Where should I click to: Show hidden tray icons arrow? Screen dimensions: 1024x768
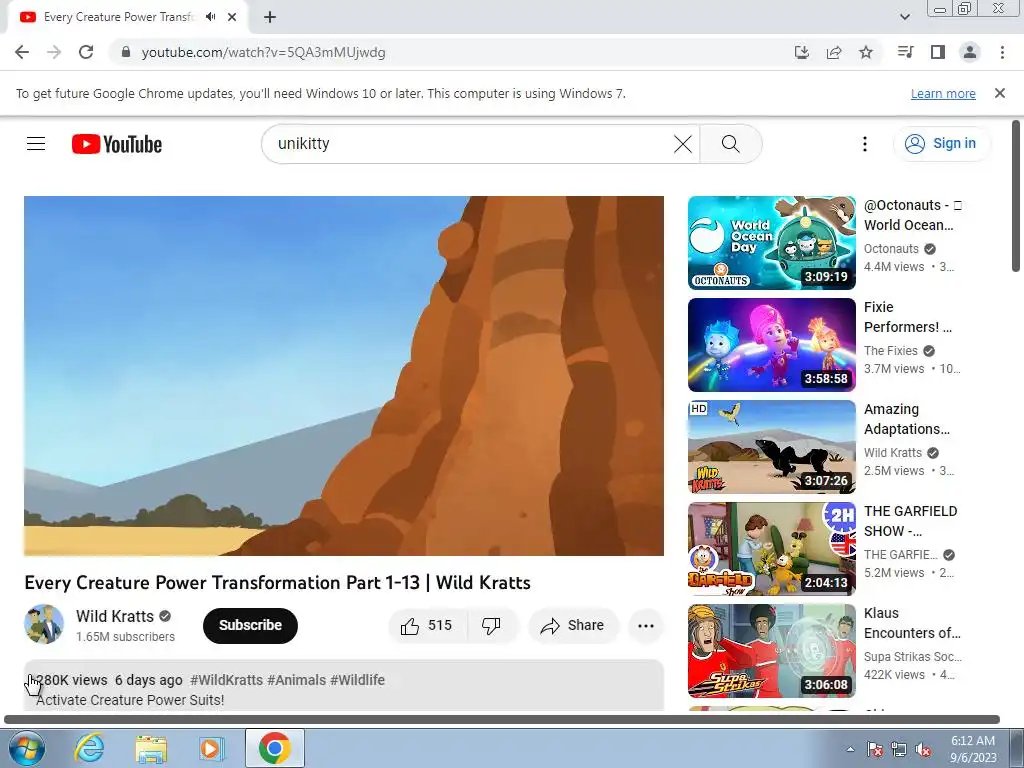tap(850, 749)
